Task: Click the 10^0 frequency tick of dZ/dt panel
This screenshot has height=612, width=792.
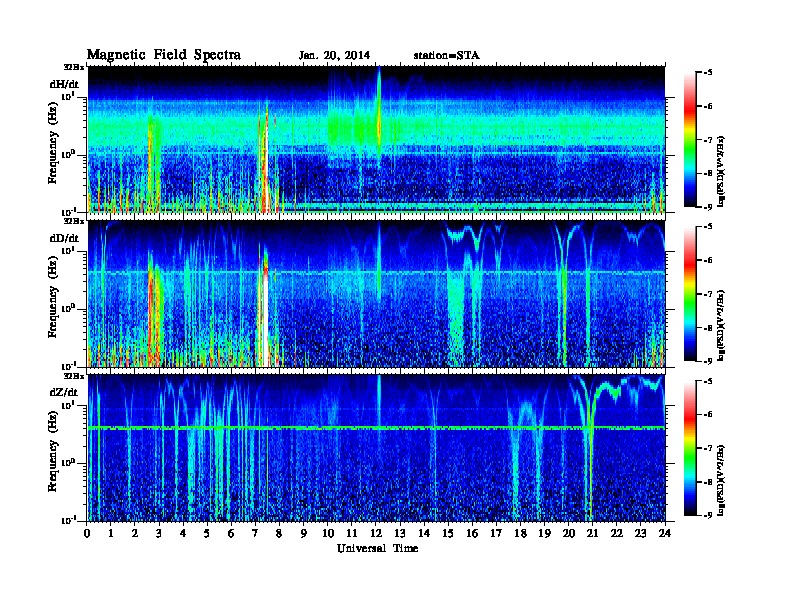Action: [x=69, y=462]
